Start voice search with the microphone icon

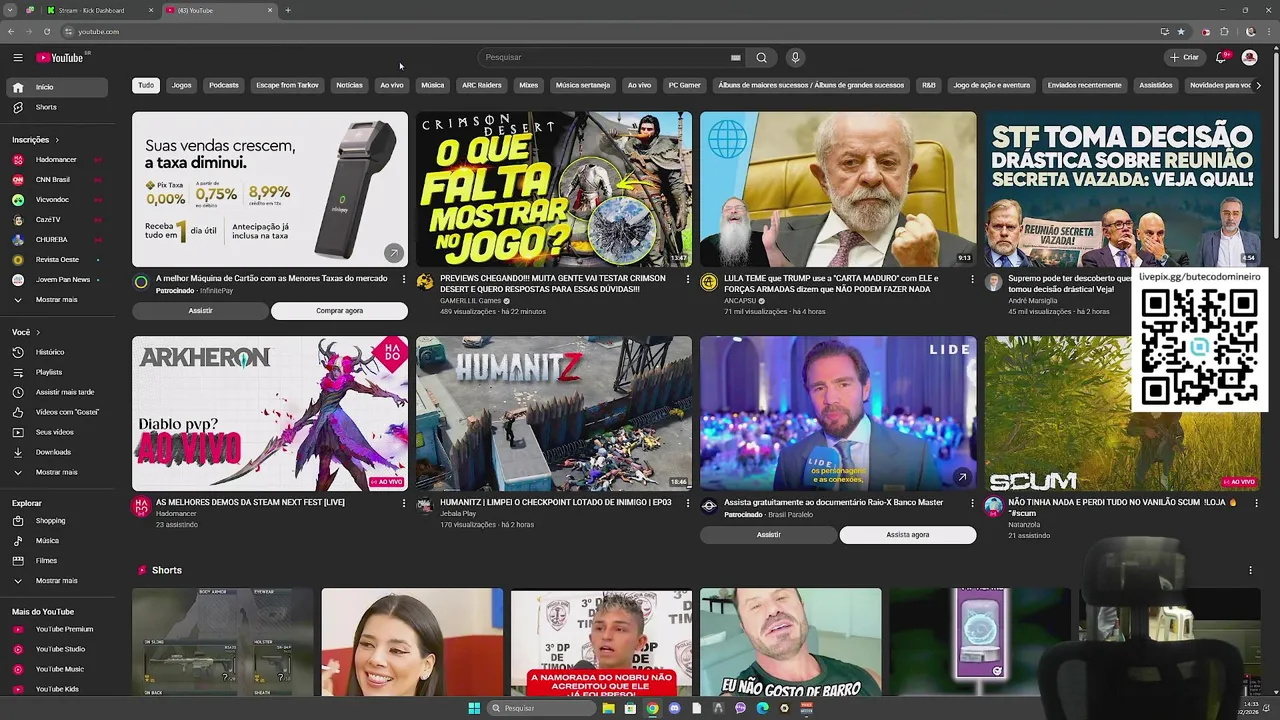point(795,57)
